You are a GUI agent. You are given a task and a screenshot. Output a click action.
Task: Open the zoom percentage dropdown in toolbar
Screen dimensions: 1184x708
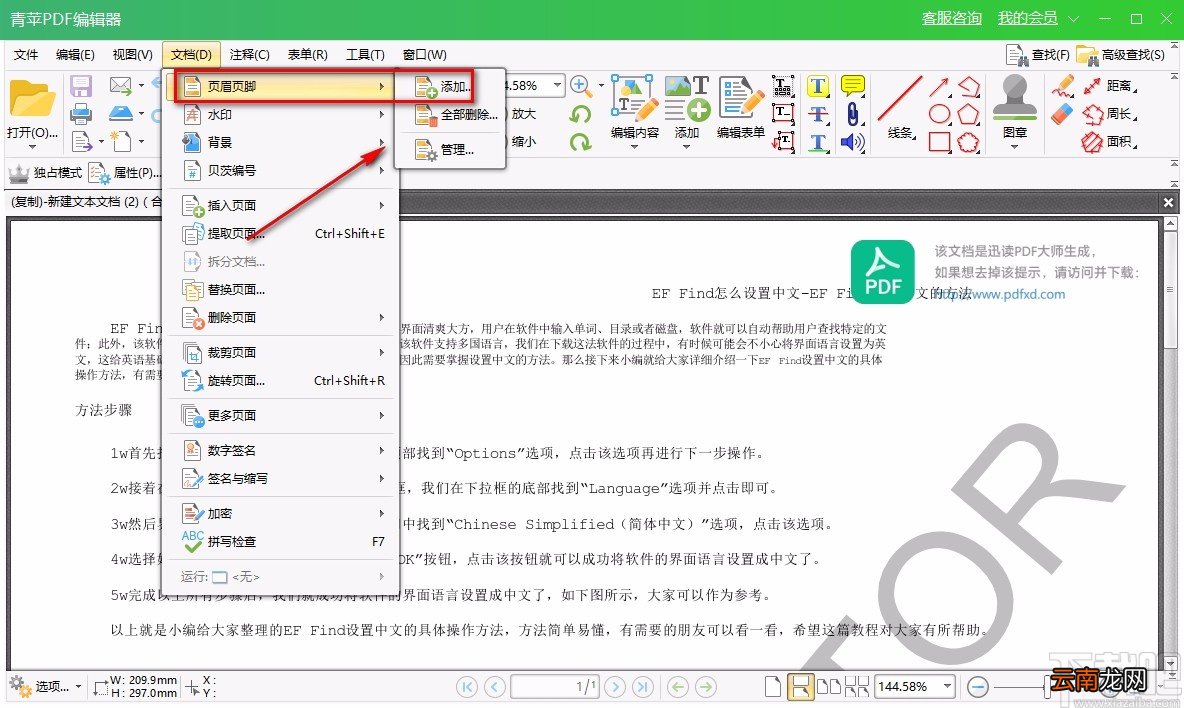click(x=557, y=85)
